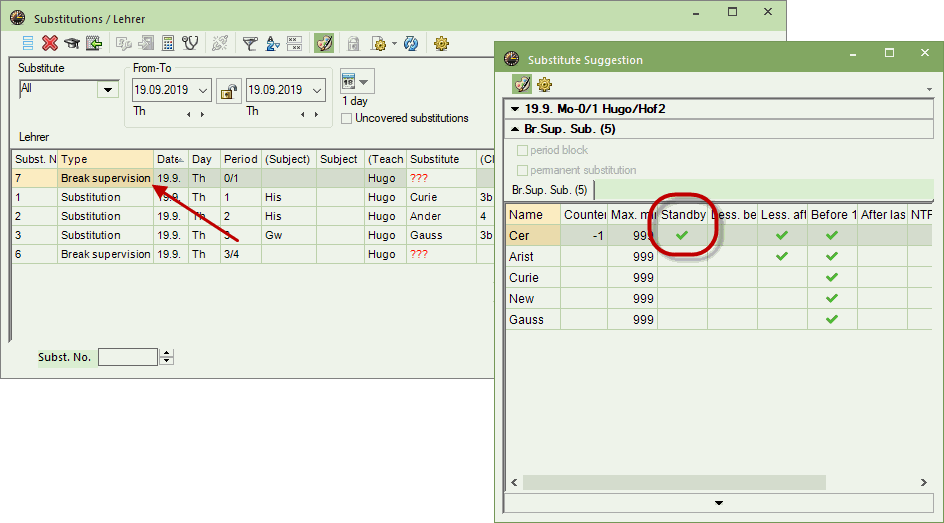Click the greyed-out chain link icon

tap(220, 43)
